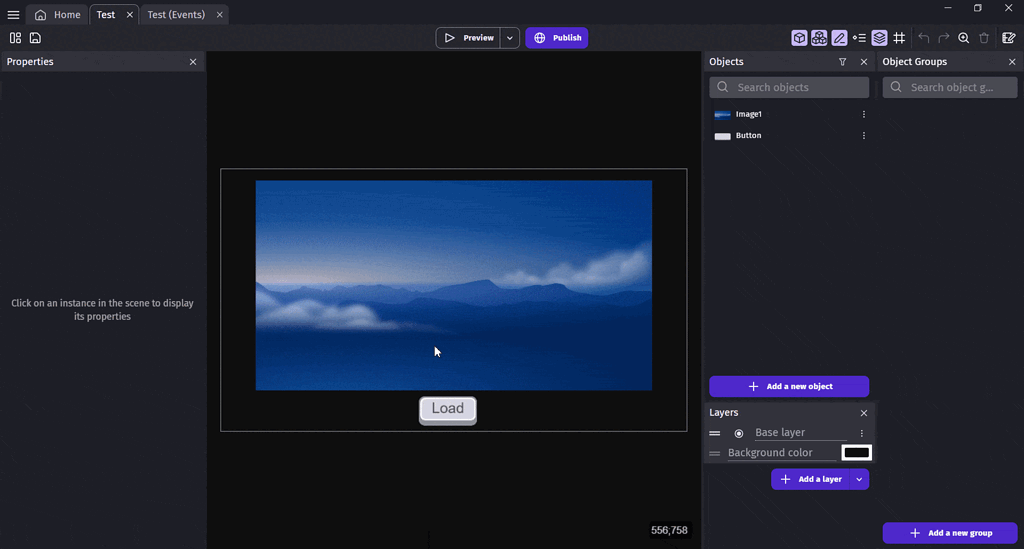Delete selected instances with the trash icon
Image resolution: width=1024 pixels, height=549 pixels.
[984, 38]
